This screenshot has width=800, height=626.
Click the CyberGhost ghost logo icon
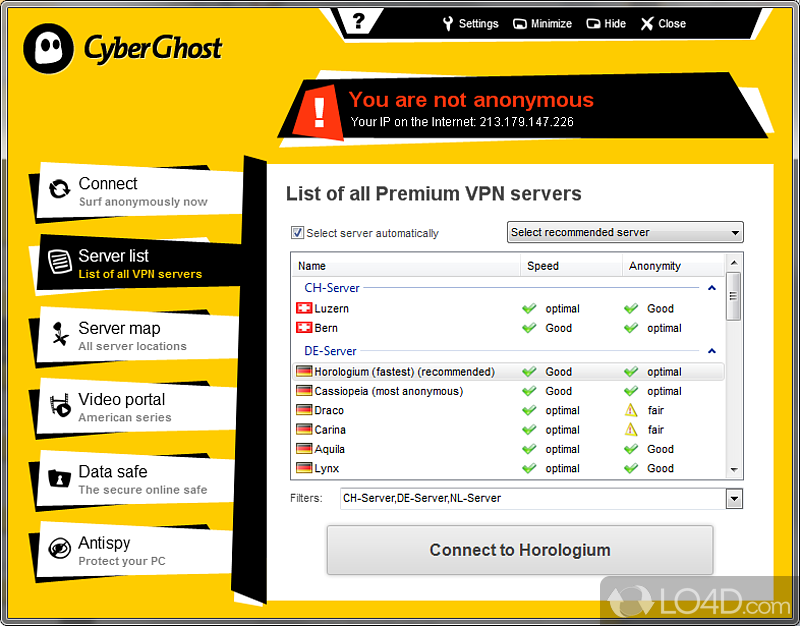pos(46,46)
